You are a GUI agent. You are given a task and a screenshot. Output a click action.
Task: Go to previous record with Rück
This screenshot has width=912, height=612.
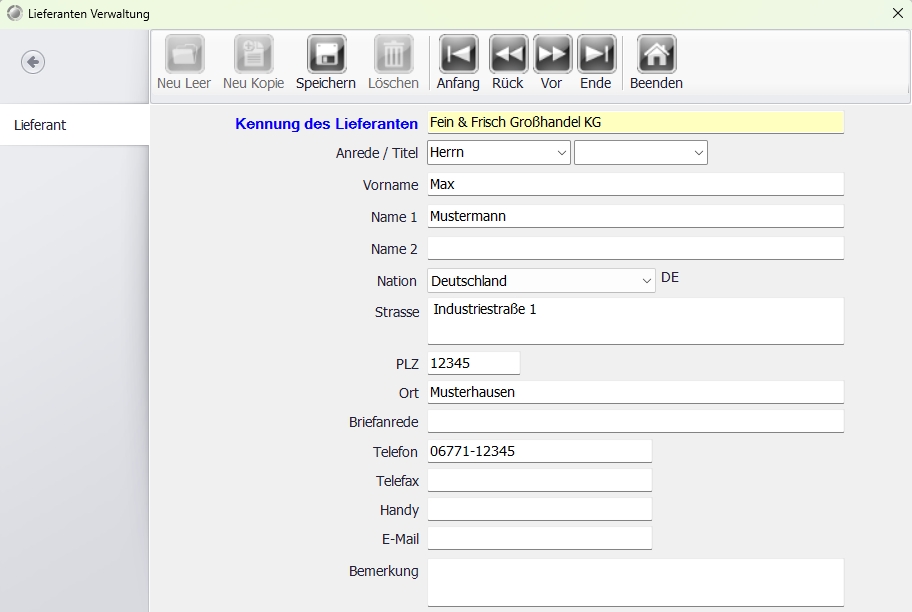click(x=508, y=55)
